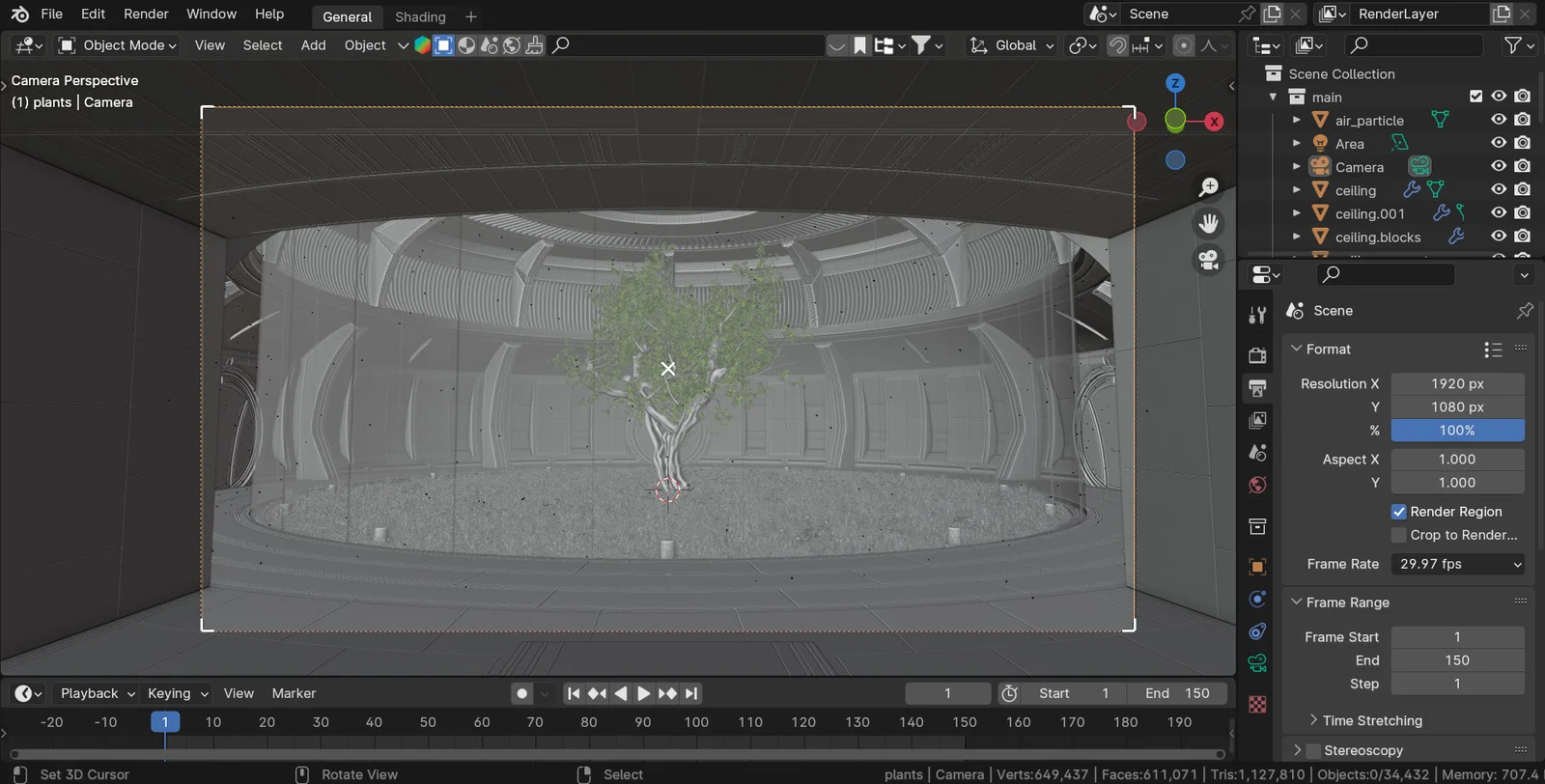The width and height of the screenshot is (1545, 784).
Task: Click the bookmark icon in viewport header
Action: point(859,45)
